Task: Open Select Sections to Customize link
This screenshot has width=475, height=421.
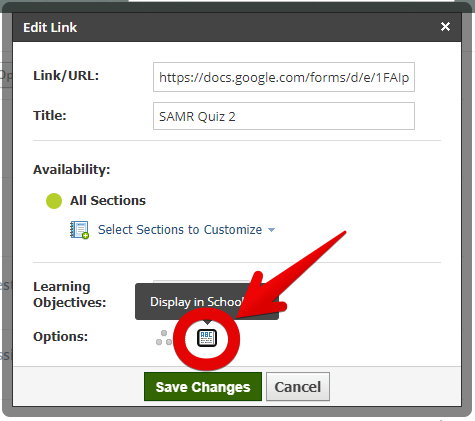Action: click(x=180, y=230)
